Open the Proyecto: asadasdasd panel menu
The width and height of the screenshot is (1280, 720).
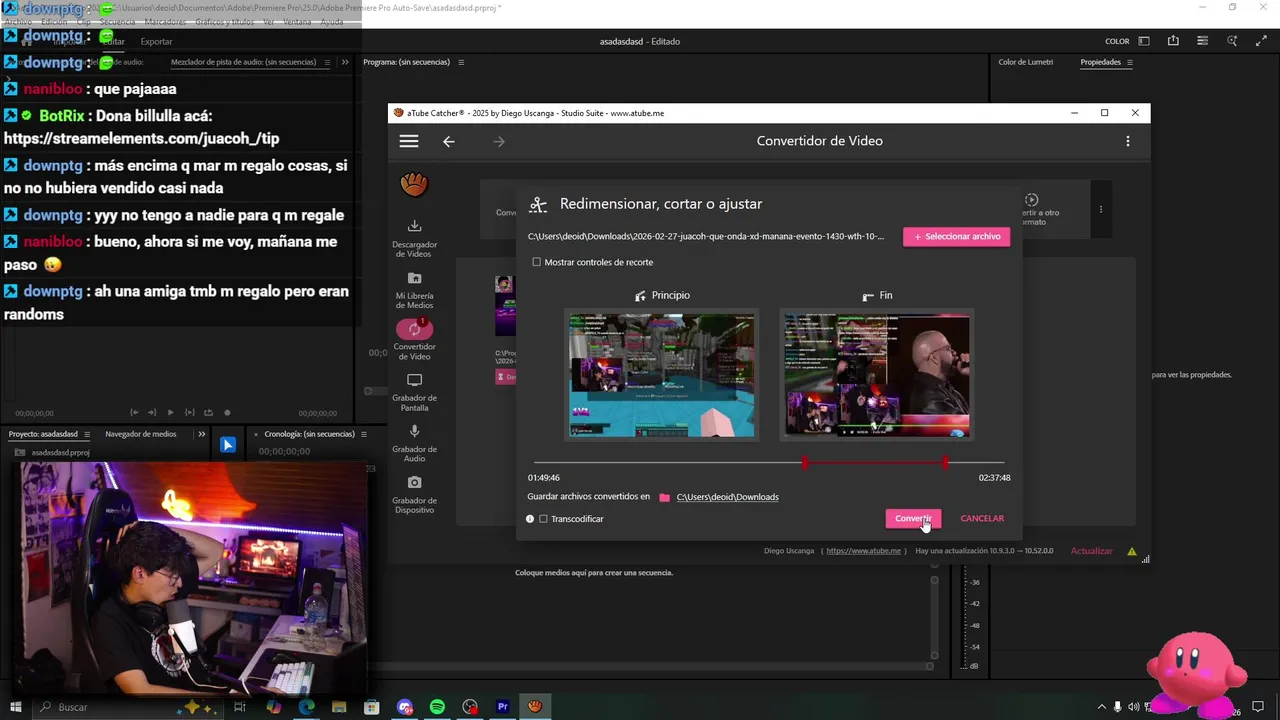coord(87,434)
